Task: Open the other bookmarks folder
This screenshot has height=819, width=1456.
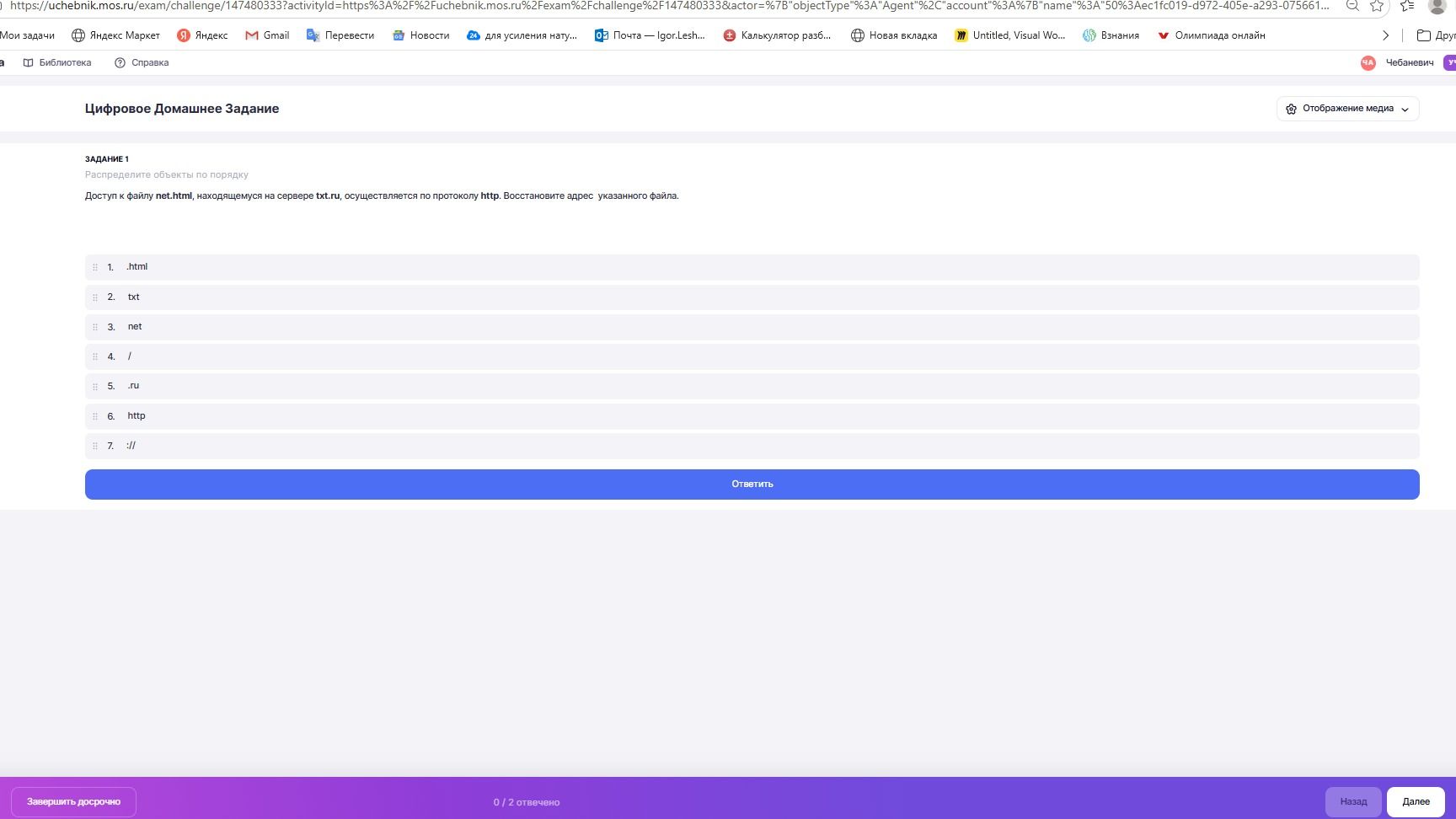Action: tap(1436, 35)
